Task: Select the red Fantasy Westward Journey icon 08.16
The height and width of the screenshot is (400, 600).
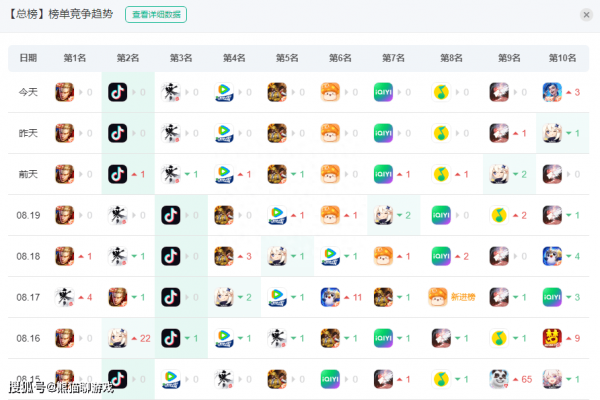Action: click(x=552, y=338)
